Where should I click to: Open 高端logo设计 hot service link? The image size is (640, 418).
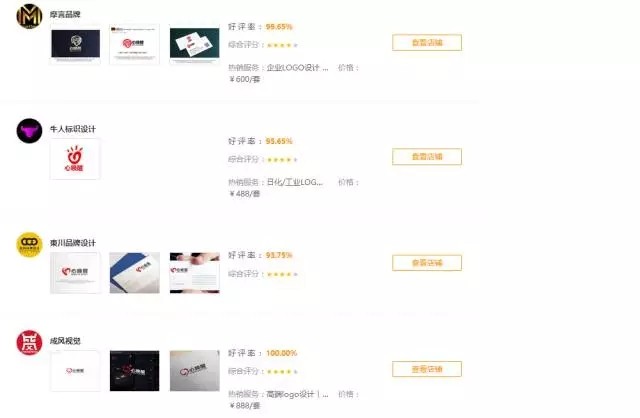(x=298, y=394)
